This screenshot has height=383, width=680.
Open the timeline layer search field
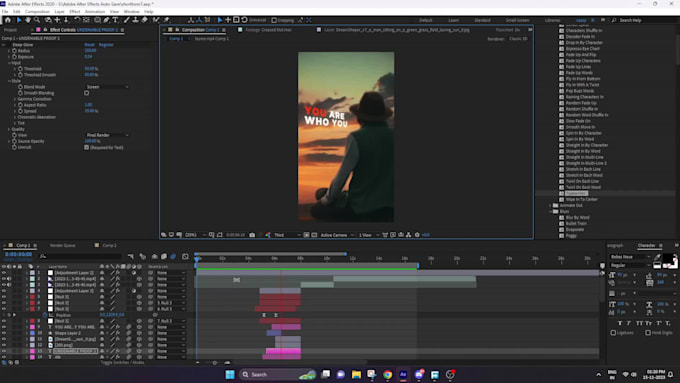coord(80,256)
